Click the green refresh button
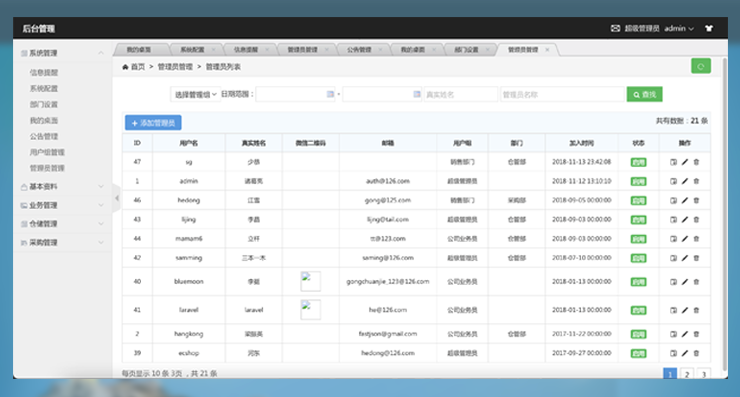The height and width of the screenshot is (397, 740). point(701,66)
